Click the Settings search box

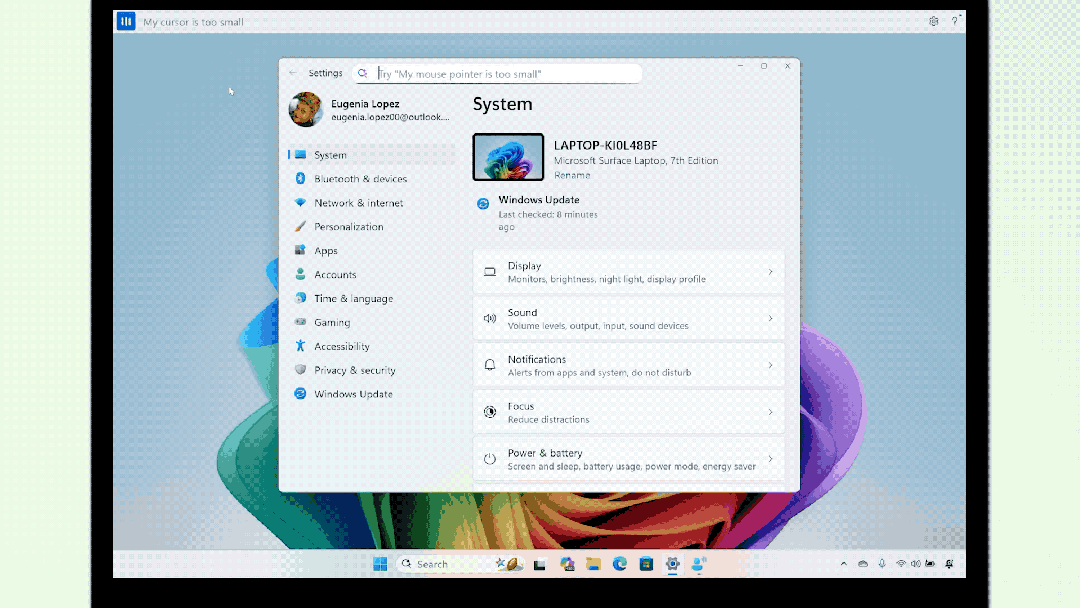(500, 73)
